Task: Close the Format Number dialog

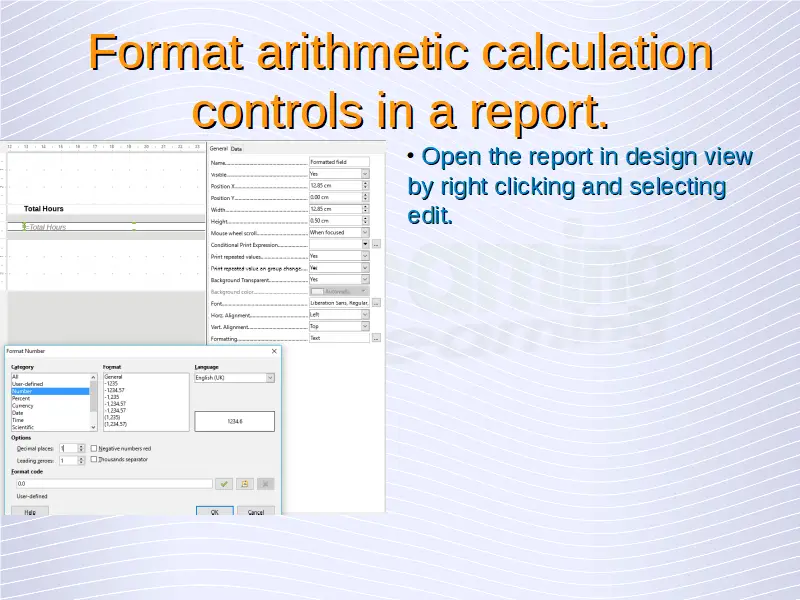Action: point(274,351)
